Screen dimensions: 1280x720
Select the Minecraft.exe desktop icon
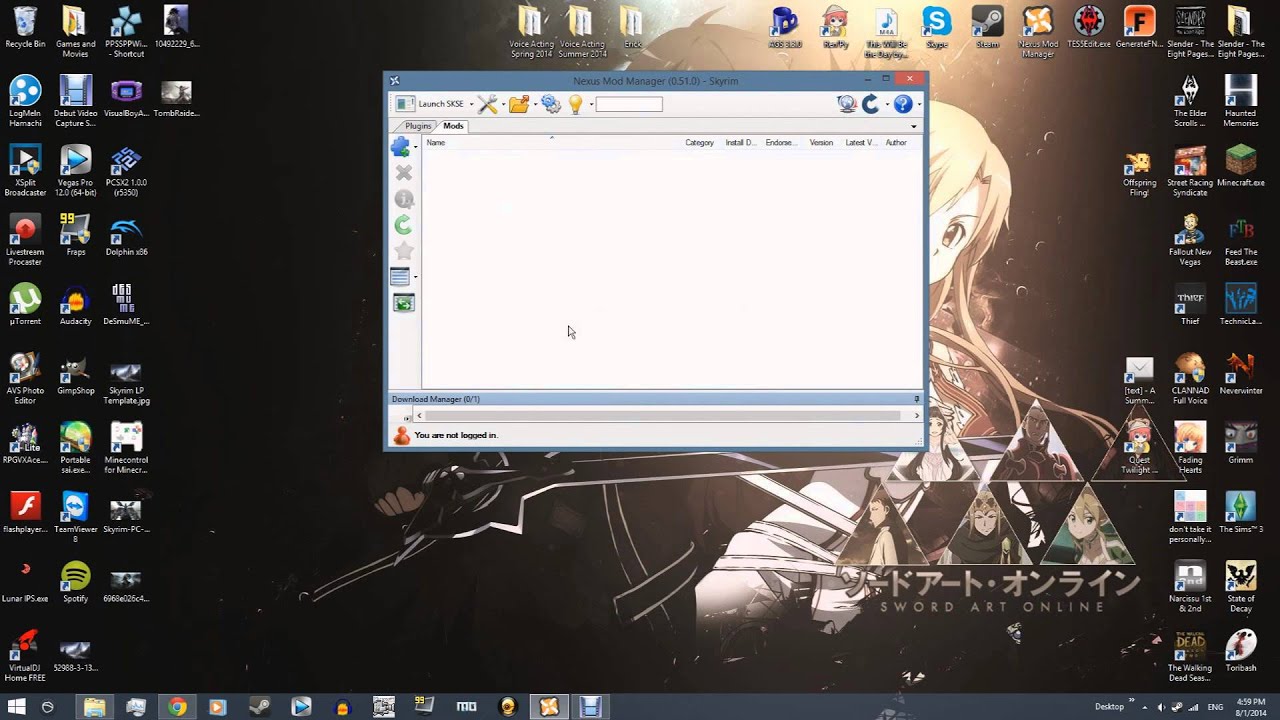click(x=1241, y=166)
